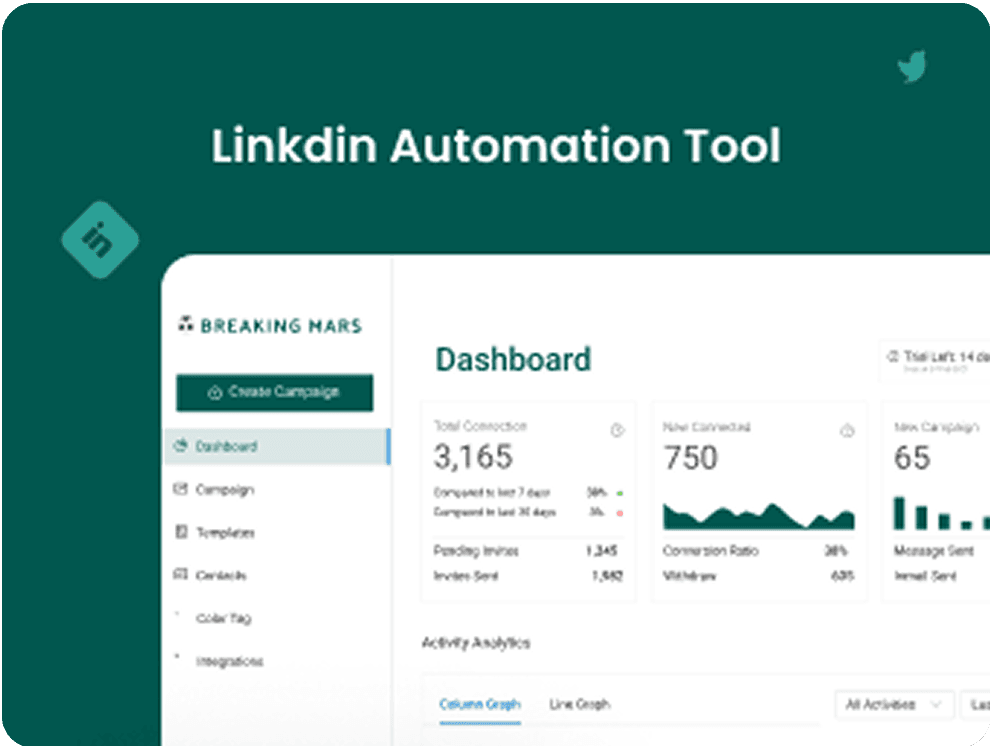
Task: Click the tilted LinkedIn badge icon
Action: point(100,238)
